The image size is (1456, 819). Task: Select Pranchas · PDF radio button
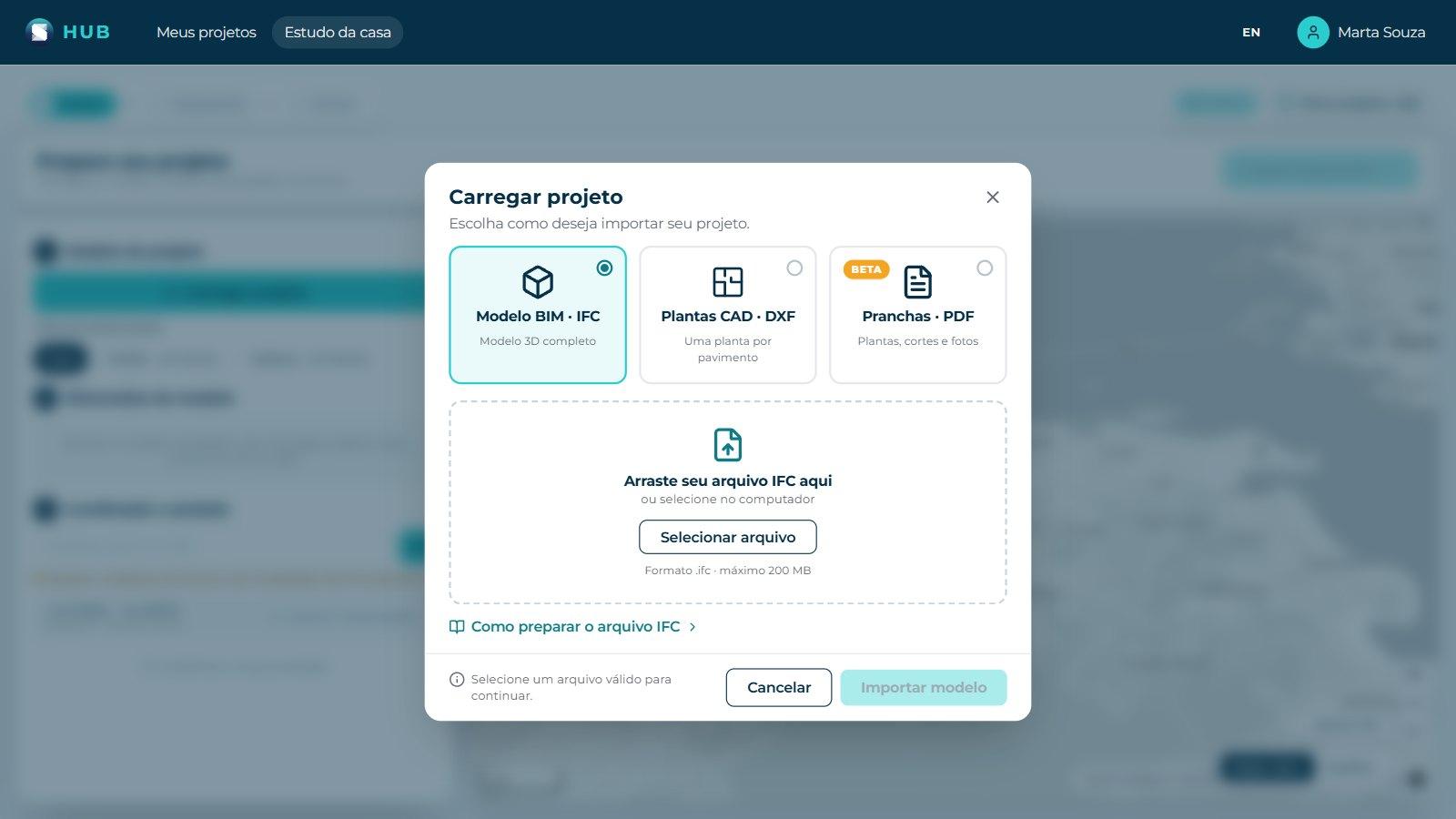tap(985, 268)
